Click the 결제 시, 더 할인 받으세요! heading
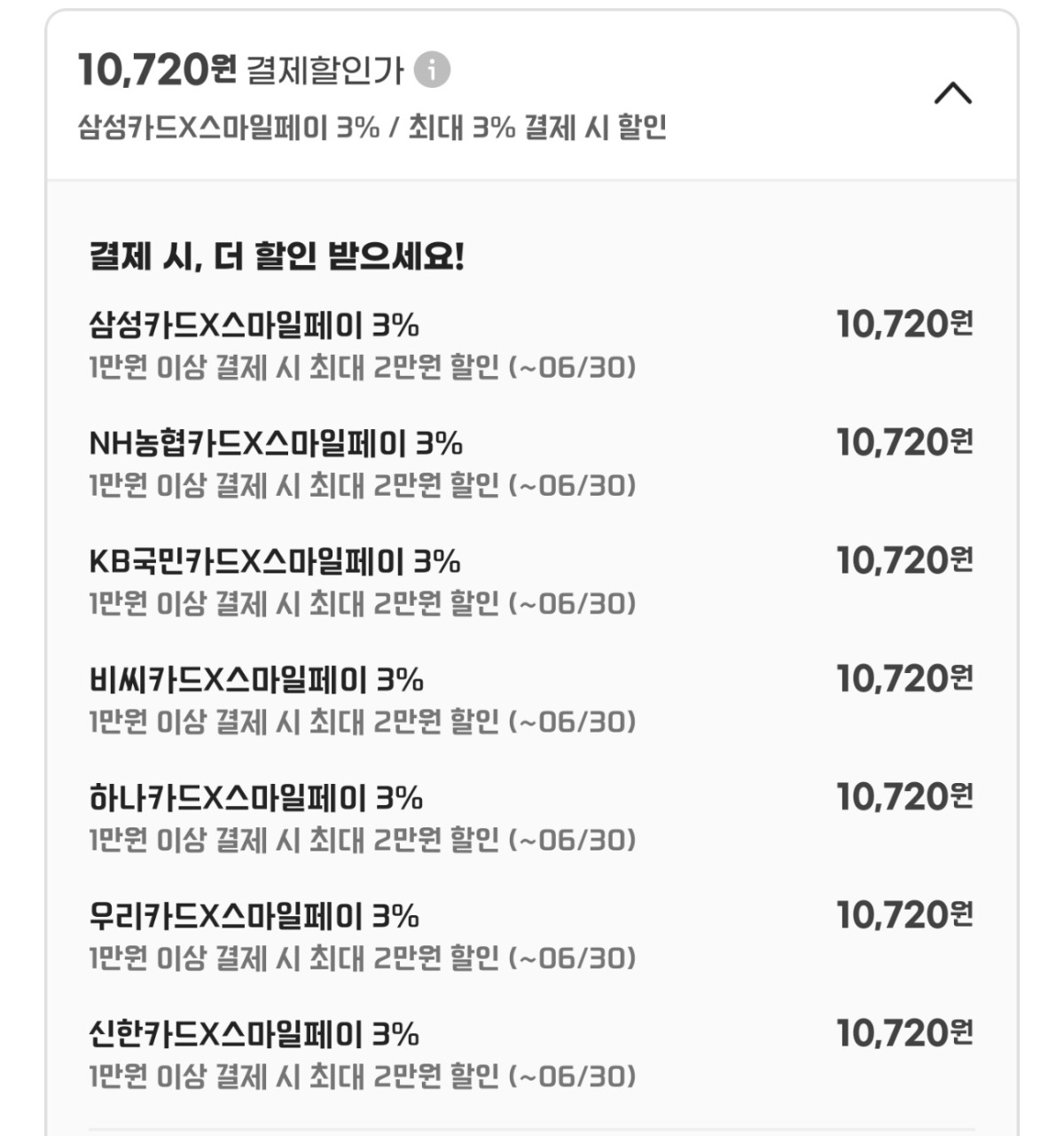This screenshot has width=1064, height=1136. [x=277, y=257]
